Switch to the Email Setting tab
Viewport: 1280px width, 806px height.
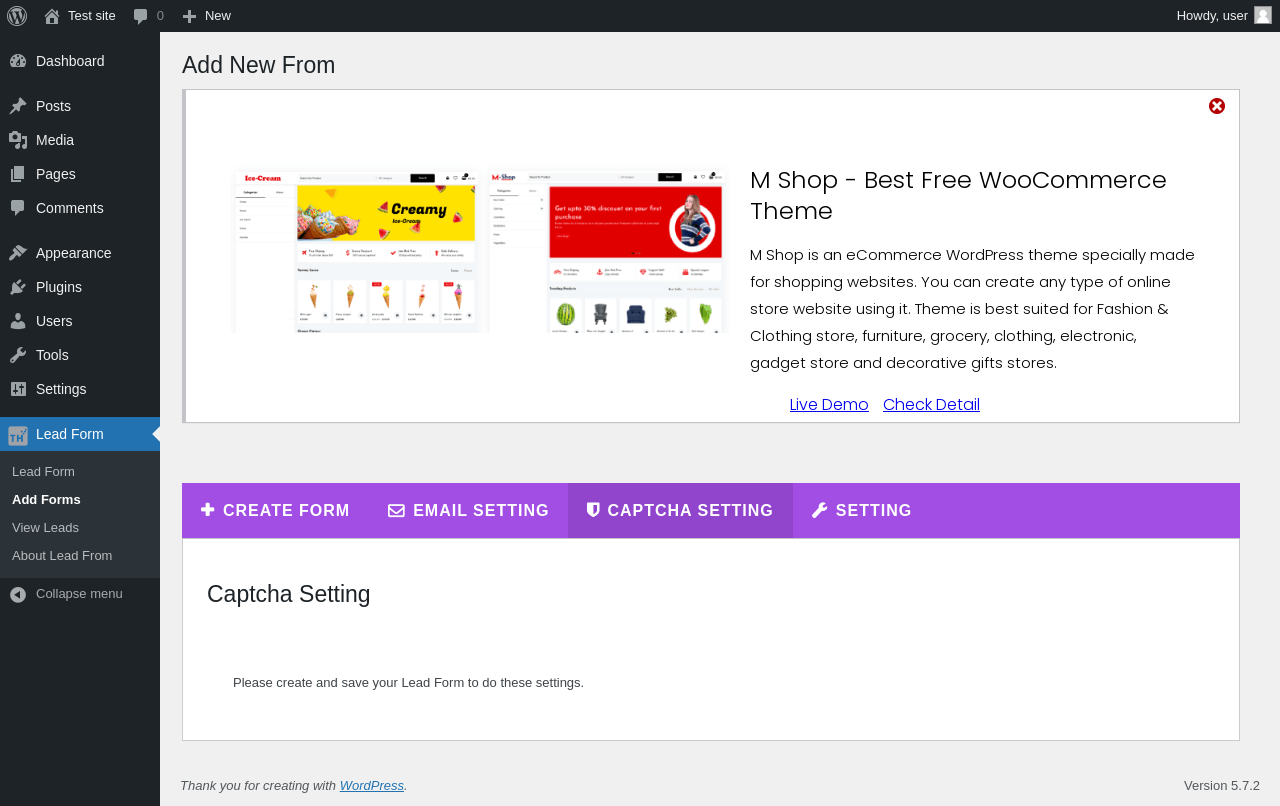click(x=468, y=511)
